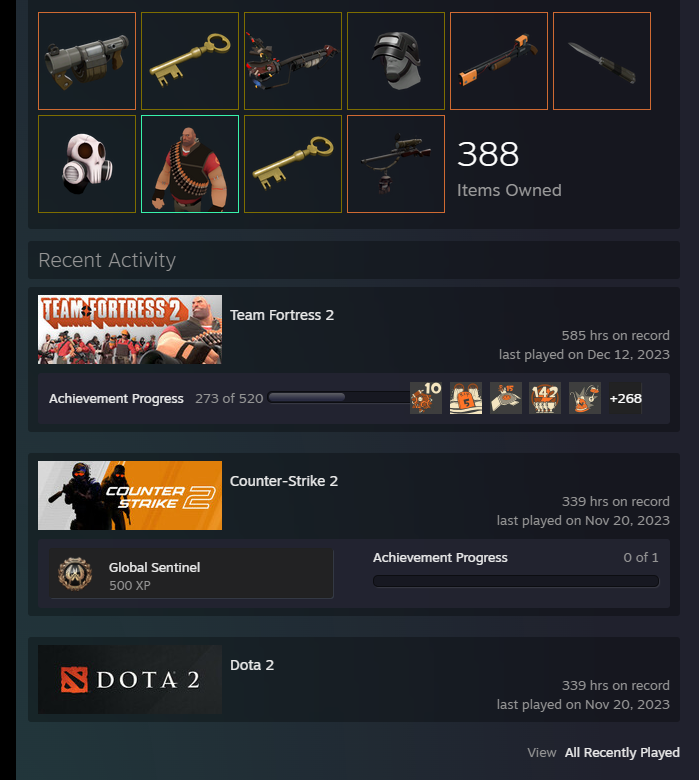
Task: Click the 388 Items Owned count
Action: tap(509, 169)
